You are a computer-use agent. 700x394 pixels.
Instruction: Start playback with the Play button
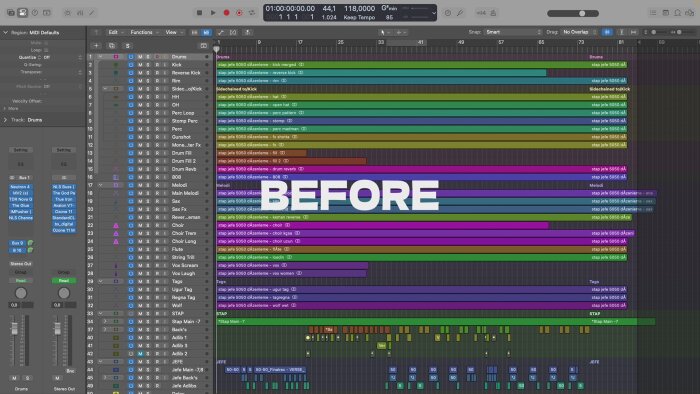coord(213,13)
